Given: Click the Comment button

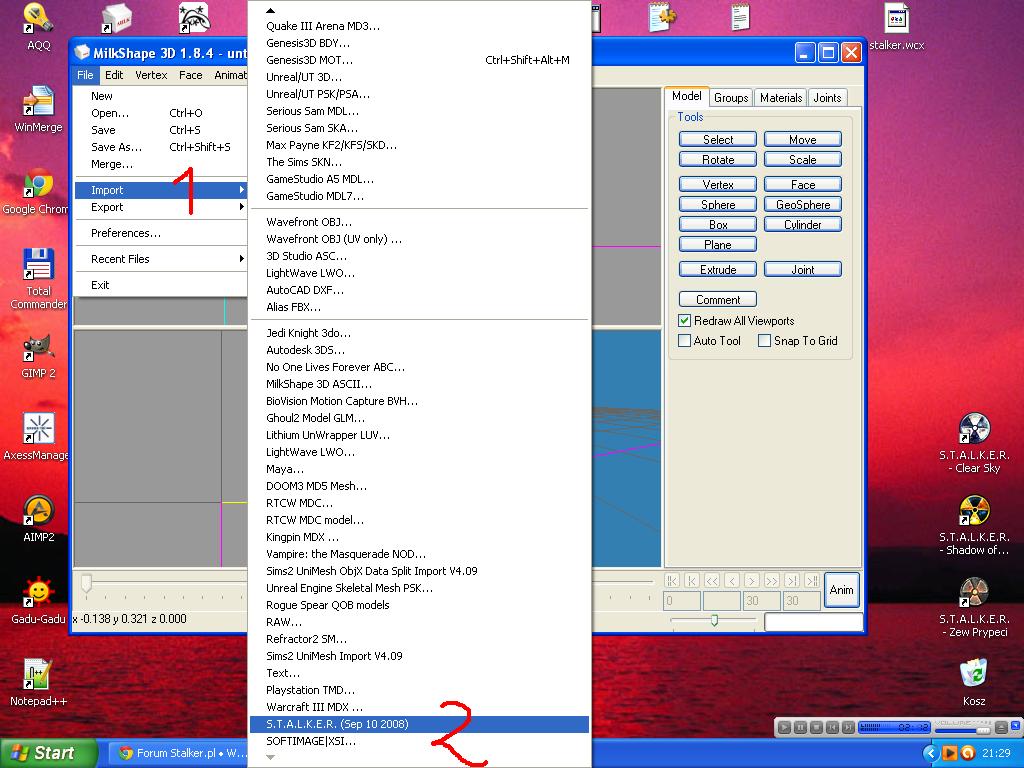Looking at the screenshot, I should pyautogui.click(x=718, y=299).
